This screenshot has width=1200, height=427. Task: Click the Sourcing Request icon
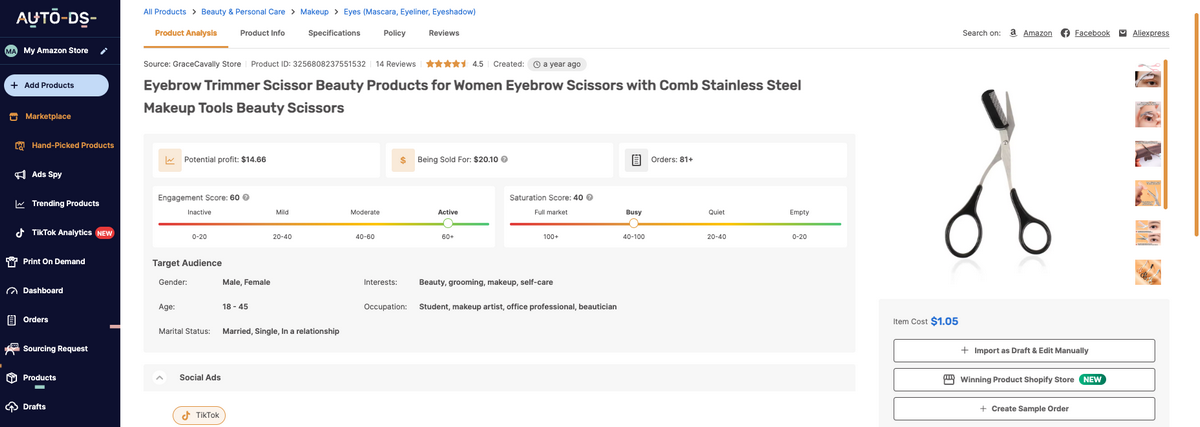pos(12,349)
